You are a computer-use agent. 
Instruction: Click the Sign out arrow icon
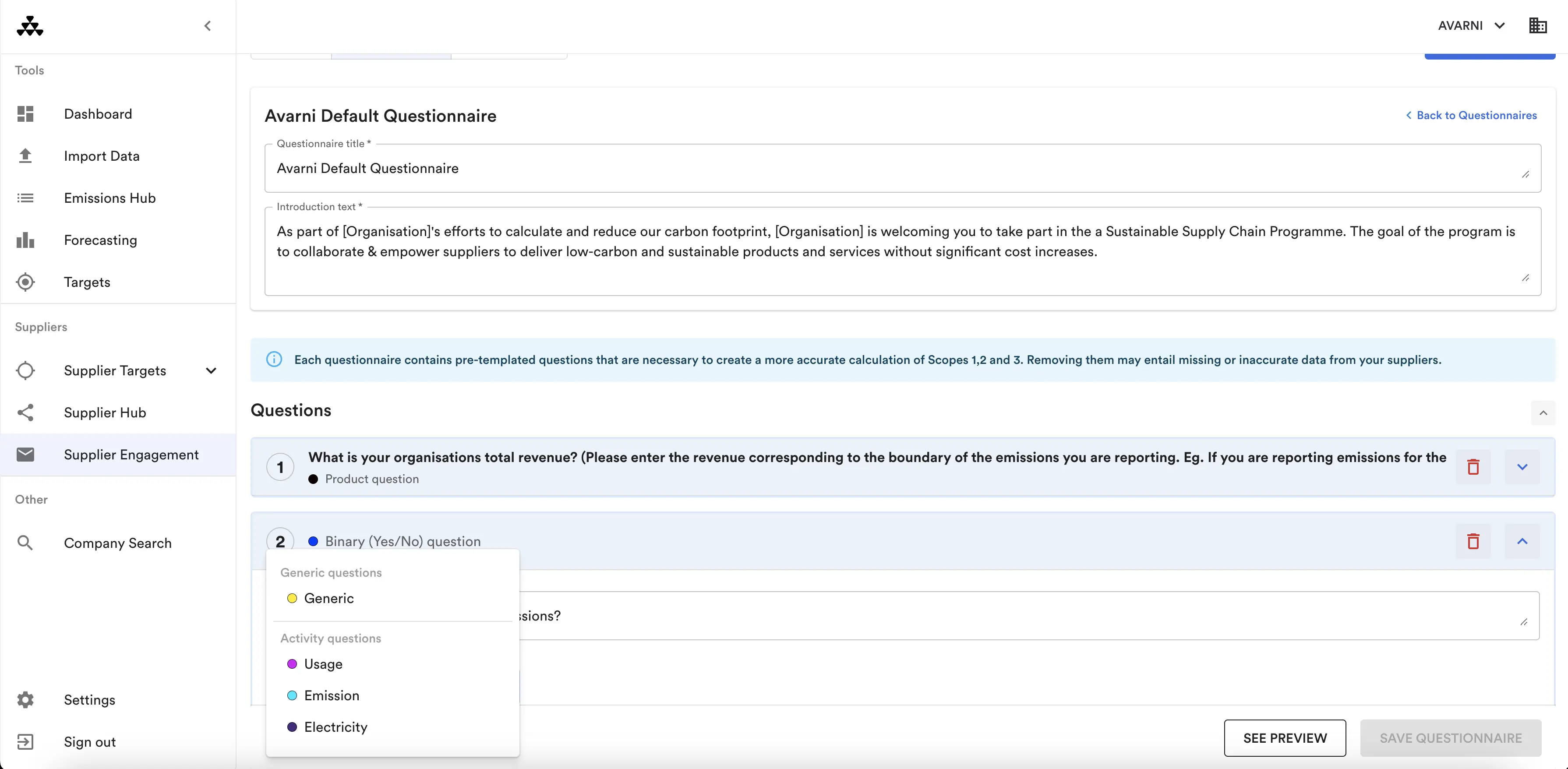(25, 741)
